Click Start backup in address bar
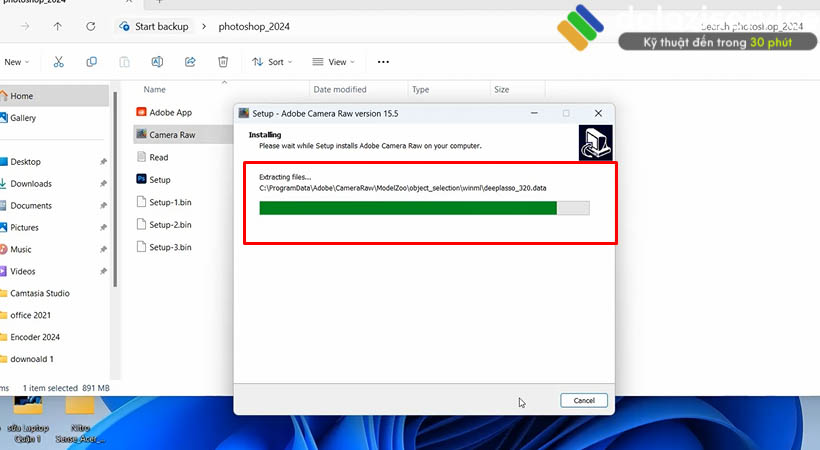The width and height of the screenshot is (820, 450). pyautogui.click(x=159, y=26)
